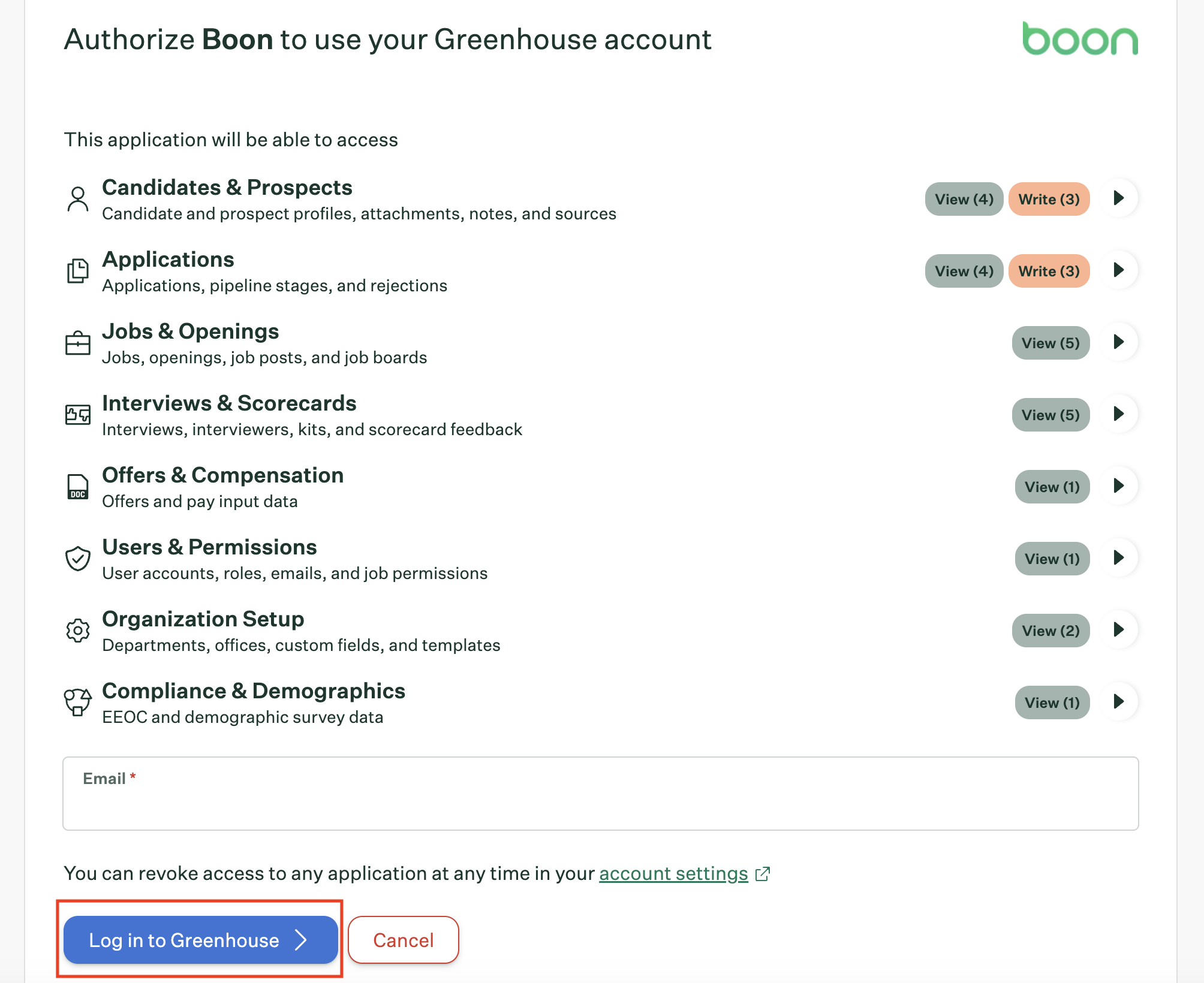Click the 'Offers and pay input data' text
The height and width of the screenshot is (983, 1204).
click(200, 501)
